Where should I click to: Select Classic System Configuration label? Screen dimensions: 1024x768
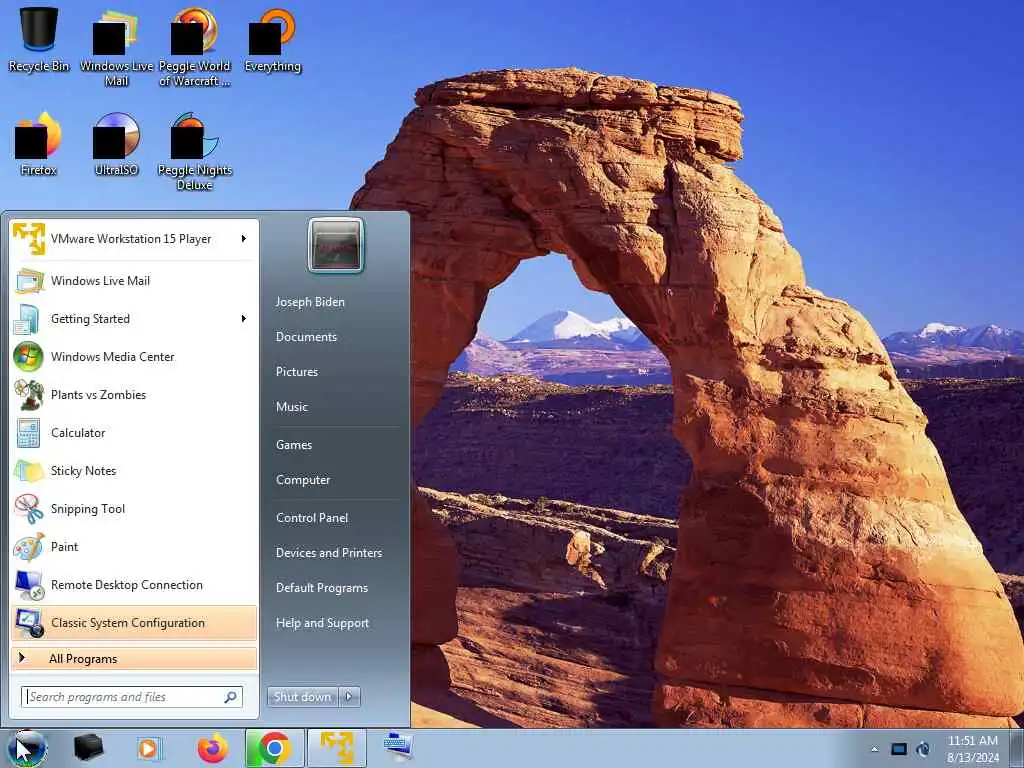[128, 623]
